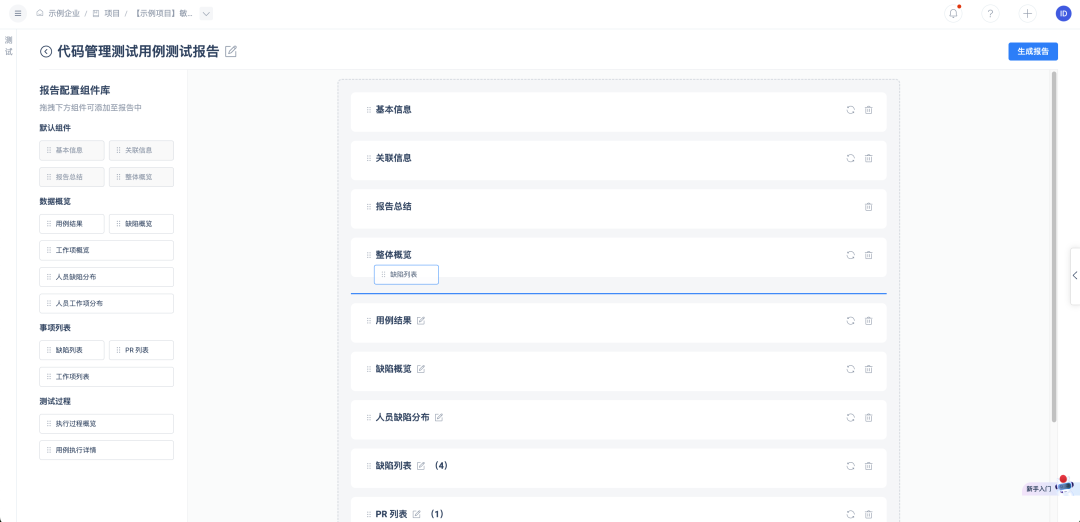Image resolution: width=1080 pixels, height=522 pixels.
Task: Click the back arrow beside report title
Action: [x=46, y=51]
